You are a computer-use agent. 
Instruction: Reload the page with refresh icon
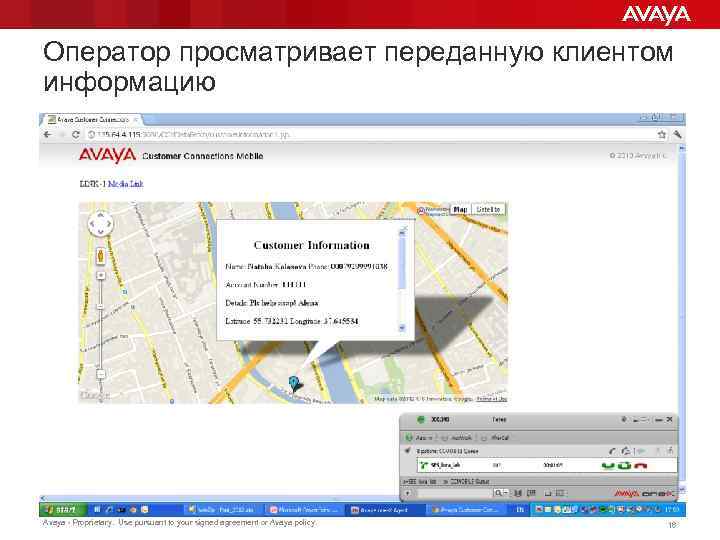(76, 135)
